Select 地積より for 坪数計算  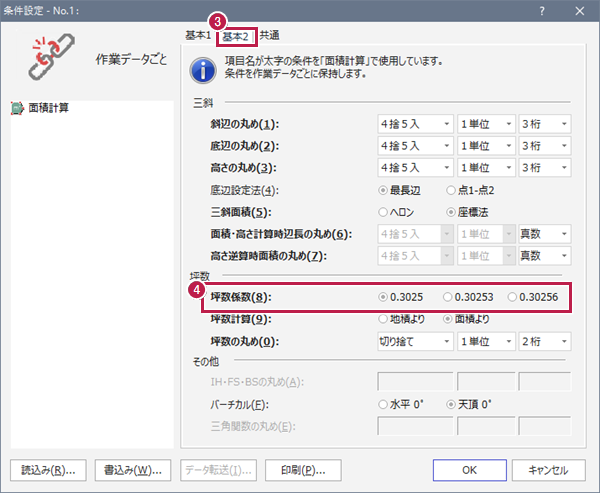point(384,319)
